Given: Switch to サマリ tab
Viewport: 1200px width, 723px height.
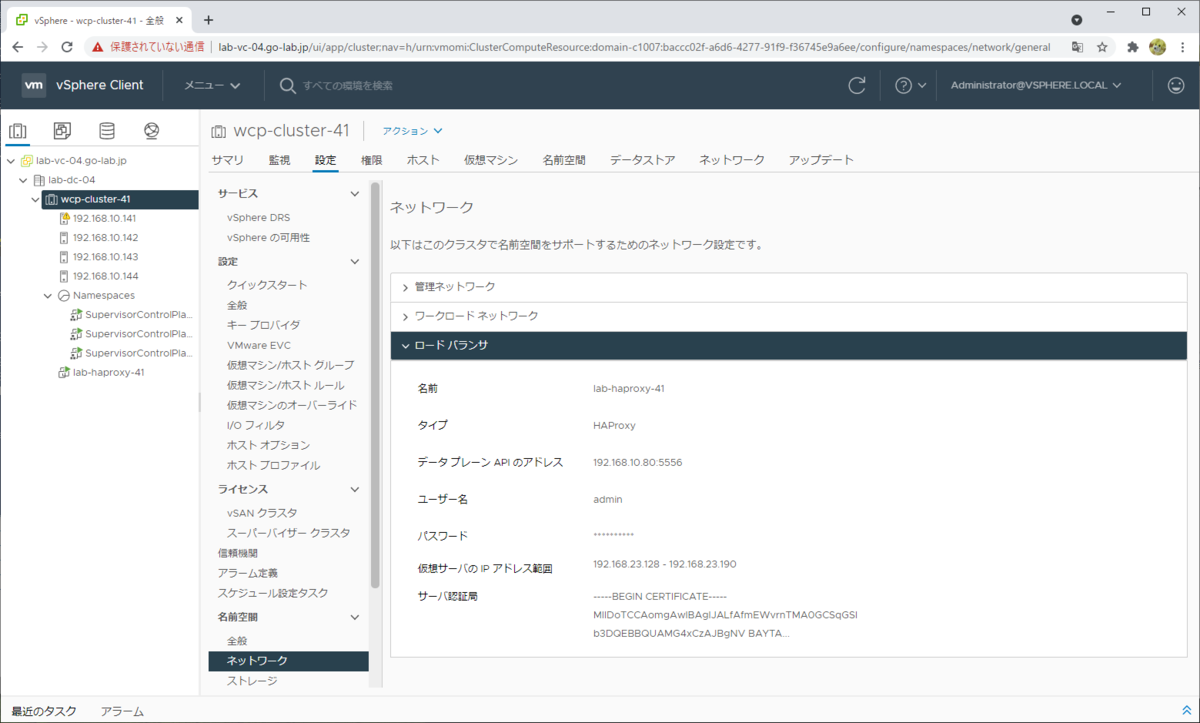Looking at the screenshot, I should pos(227,160).
